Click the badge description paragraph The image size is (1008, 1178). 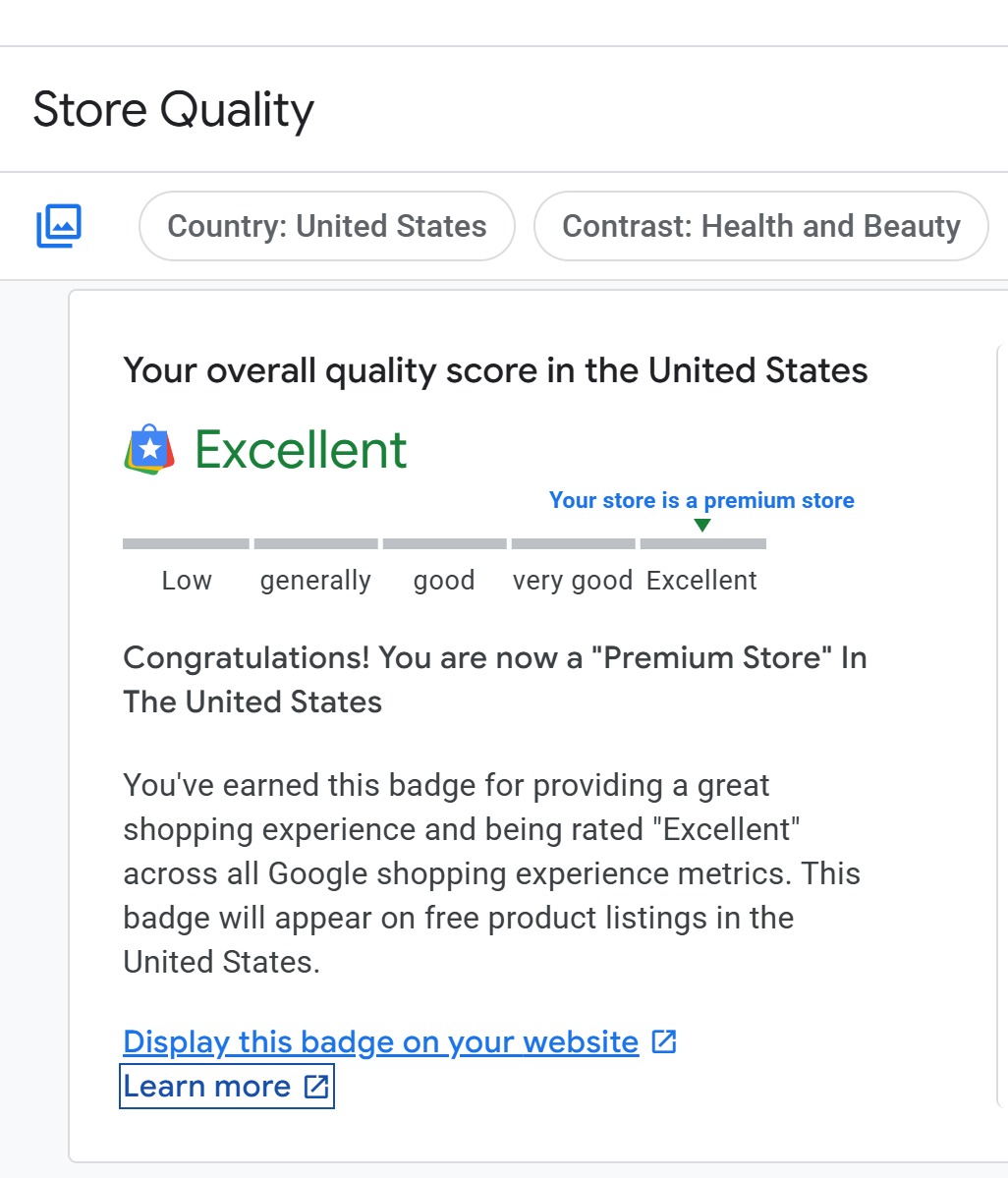[x=491, y=872]
